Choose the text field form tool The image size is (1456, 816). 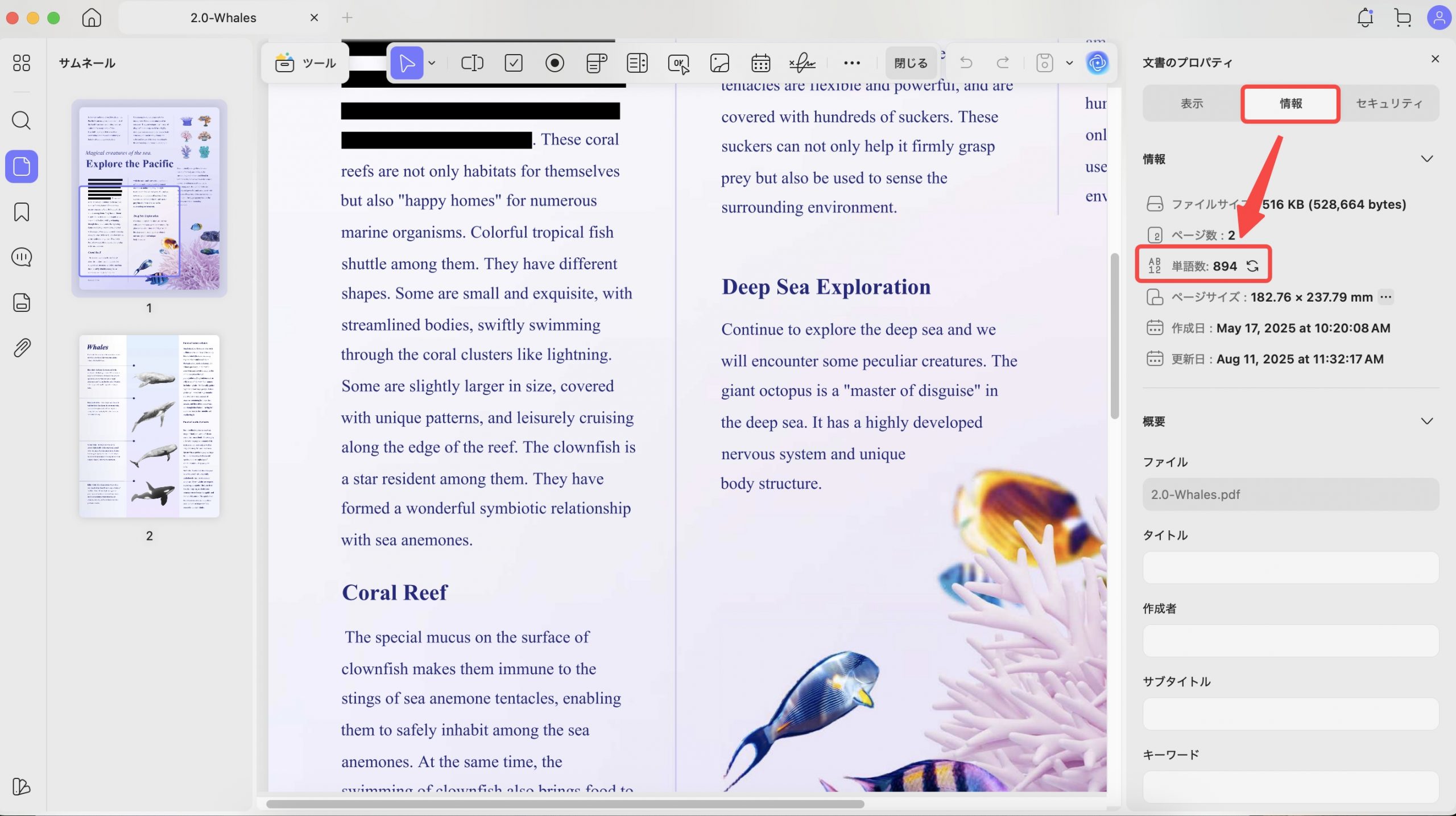coord(471,63)
